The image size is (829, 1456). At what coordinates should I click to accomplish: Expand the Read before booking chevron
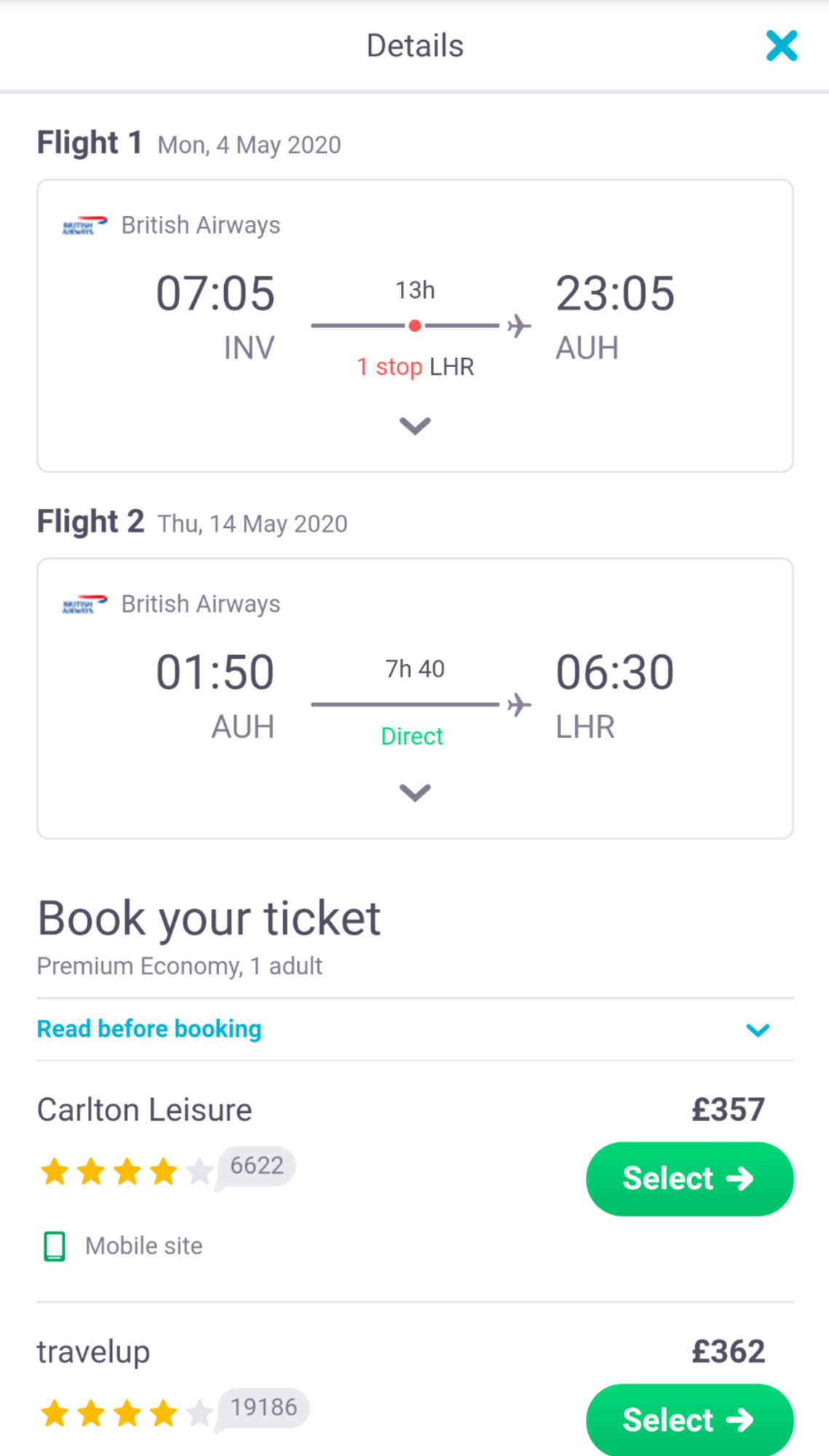click(x=758, y=1030)
